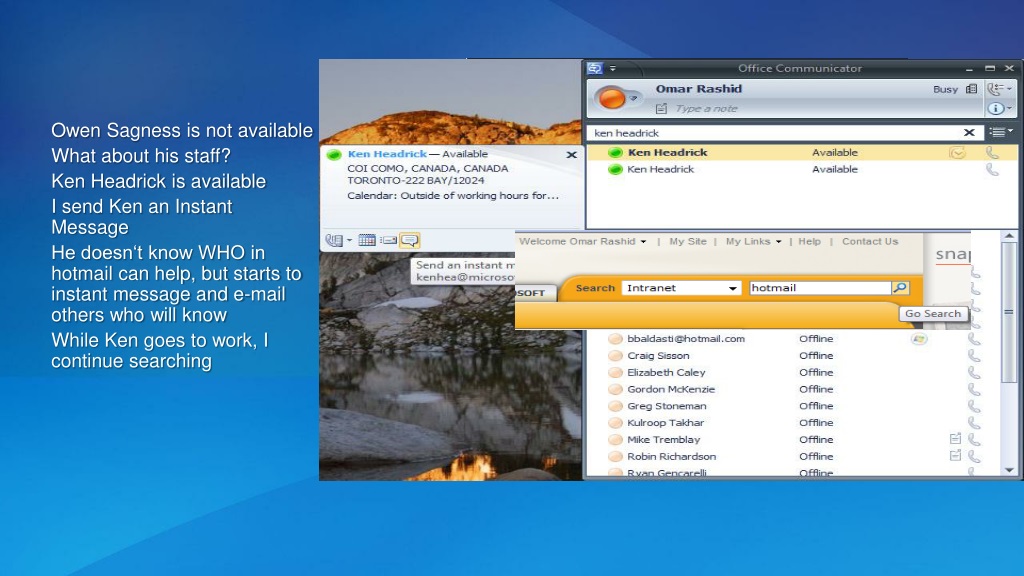This screenshot has width=1024, height=576.
Task: Select contact Kulroop Takhar
Action: point(665,423)
